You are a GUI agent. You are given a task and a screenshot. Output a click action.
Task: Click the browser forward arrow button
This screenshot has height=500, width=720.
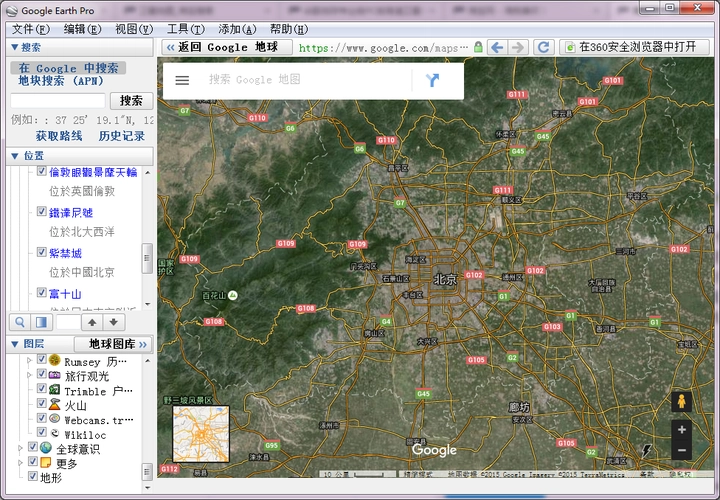[519, 47]
